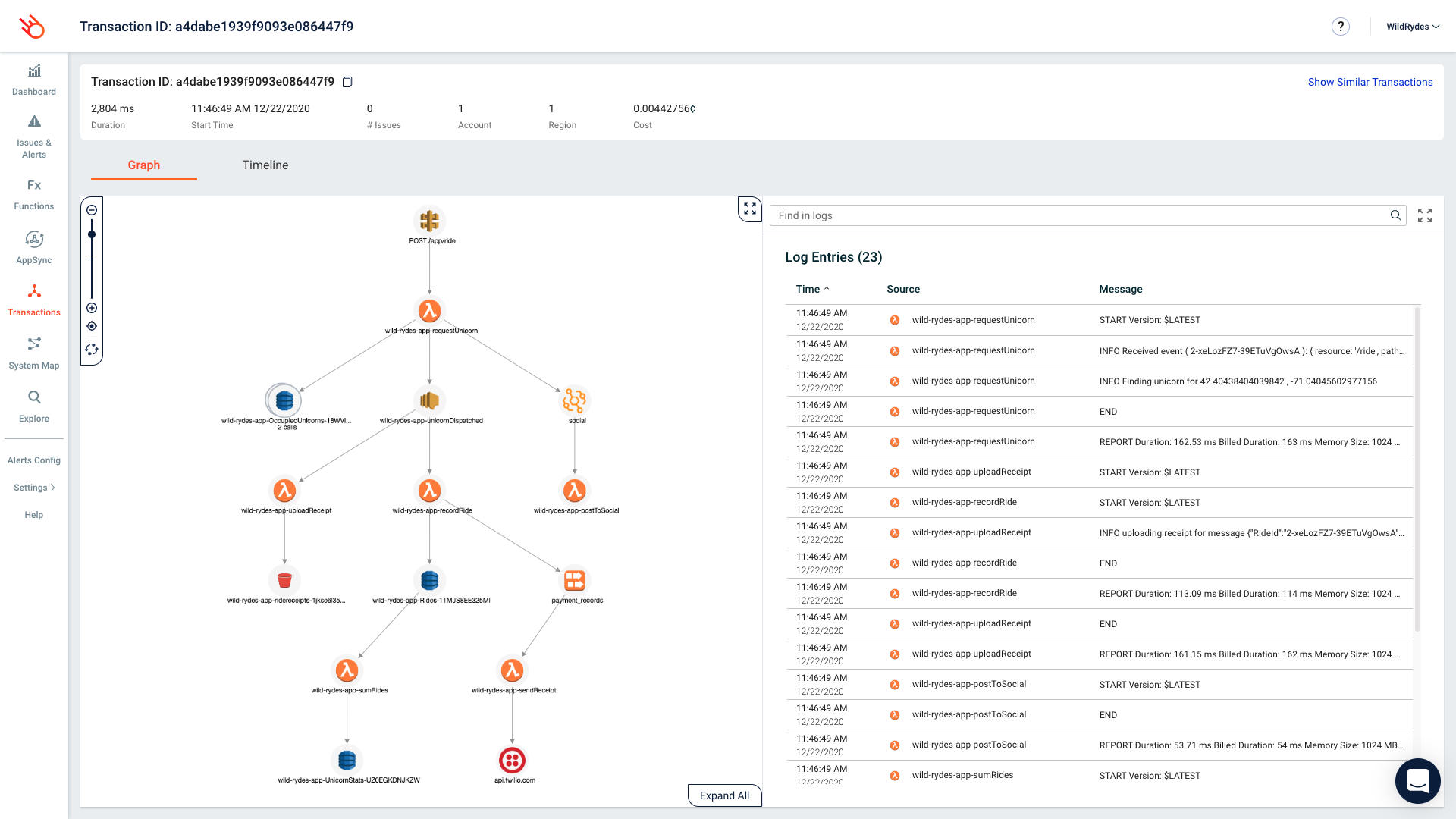The image size is (1456, 819).
Task: Select the unicornDispatched SNS node
Action: 430,400
